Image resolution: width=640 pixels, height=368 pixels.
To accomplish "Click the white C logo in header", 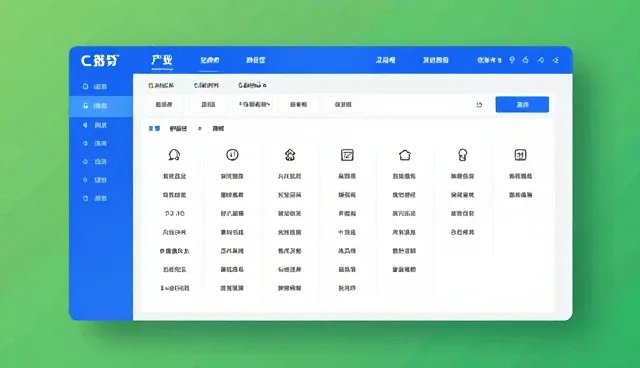I will coord(100,60).
